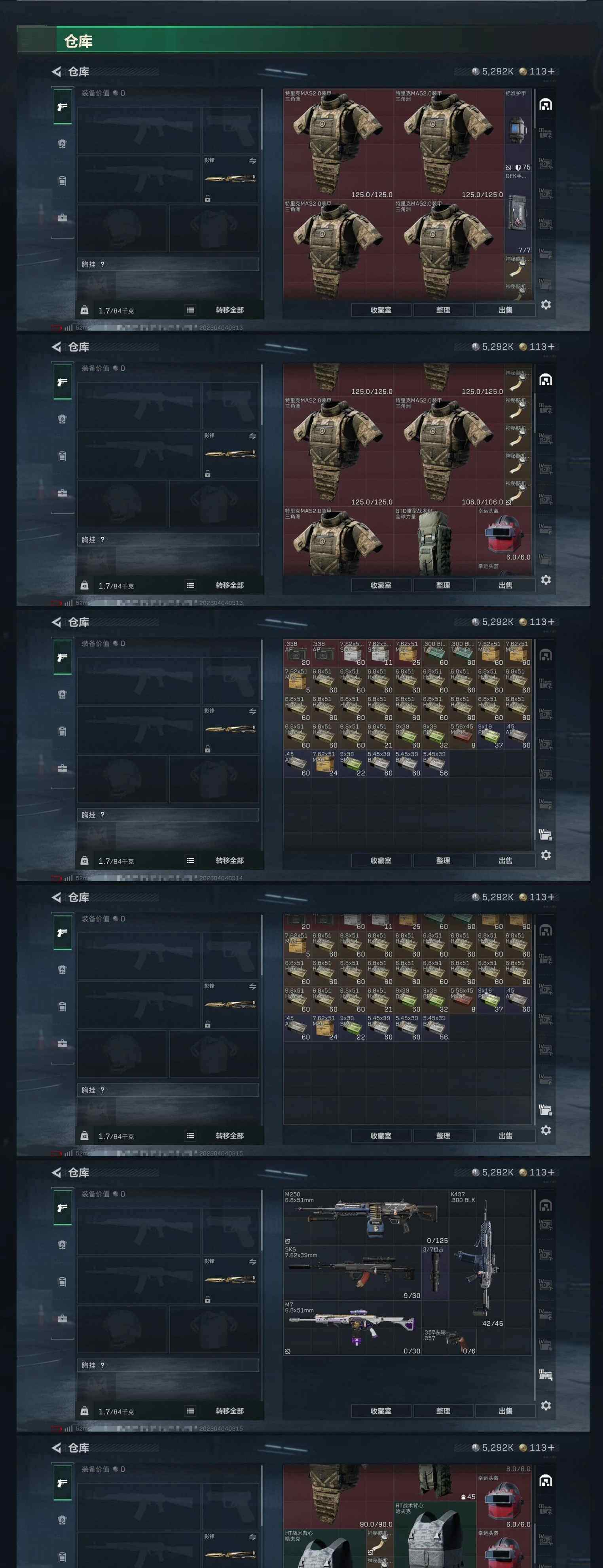Image resolution: width=603 pixels, height=1568 pixels.
Task: Click the 3/7 sniper scope attachment
Action: point(435,1272)
